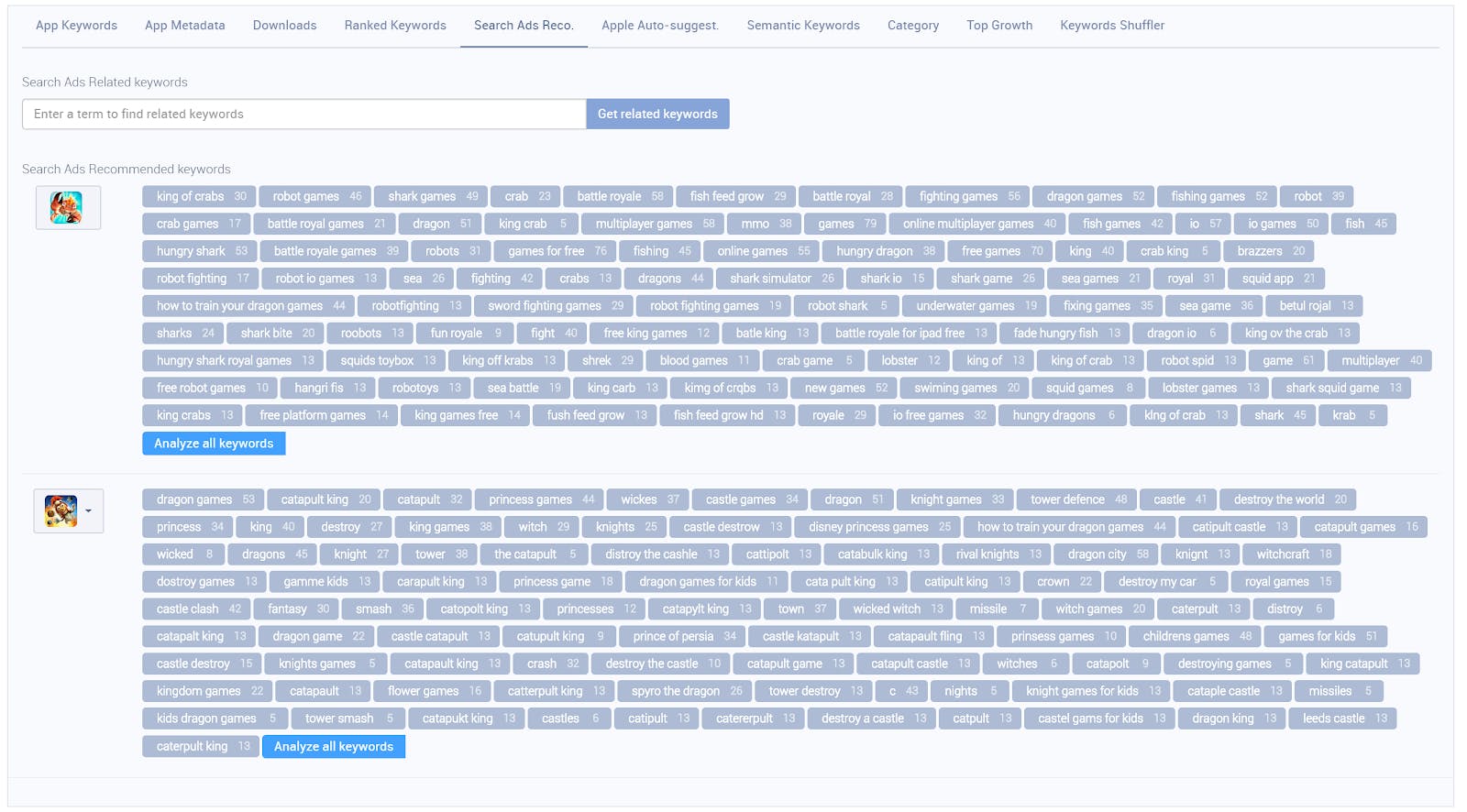Click the catapult game app icon

click(61, 510)
